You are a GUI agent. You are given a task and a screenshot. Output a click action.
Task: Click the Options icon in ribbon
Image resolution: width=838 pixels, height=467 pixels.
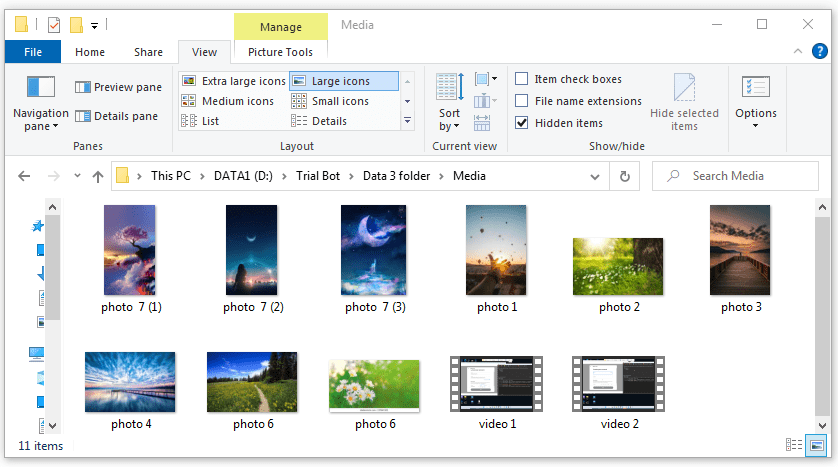pos(755,88)
